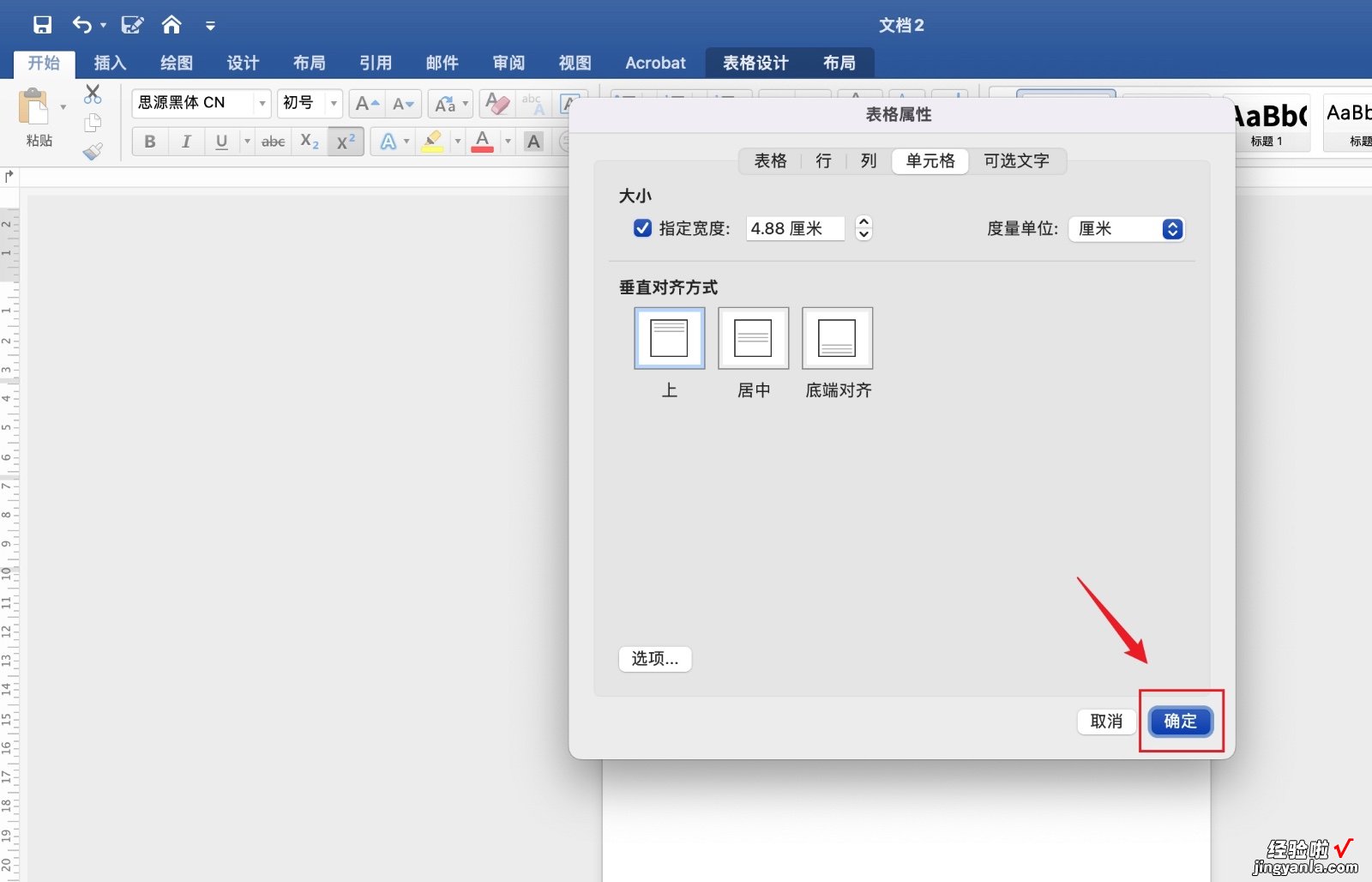
Task: Select the 单元格 tab in dialog
Action: click(930, 161)
